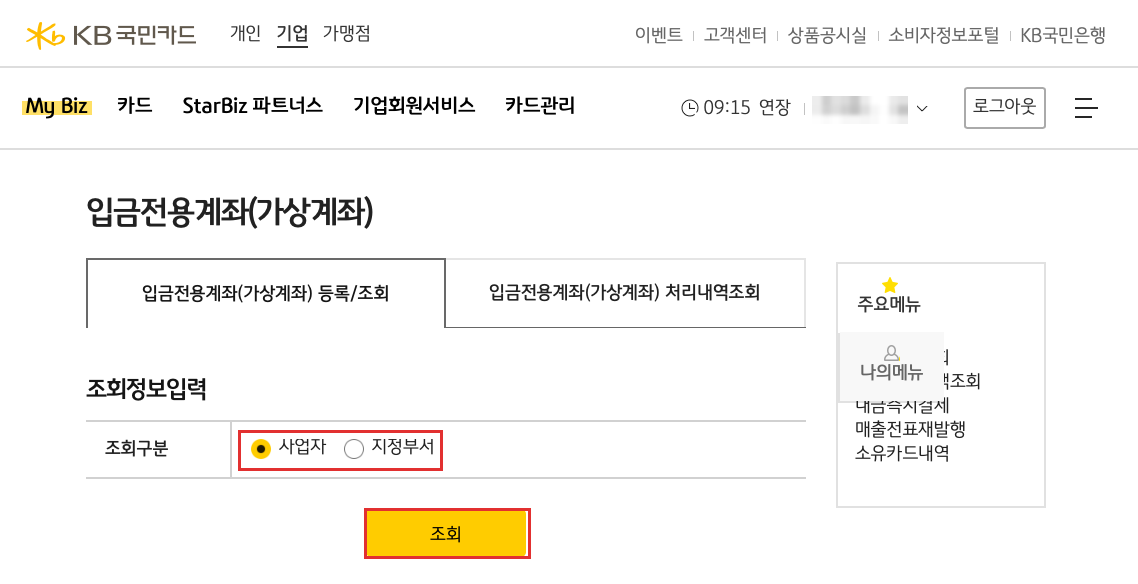Switch to 가맹점 section

(x=346, y=33)
